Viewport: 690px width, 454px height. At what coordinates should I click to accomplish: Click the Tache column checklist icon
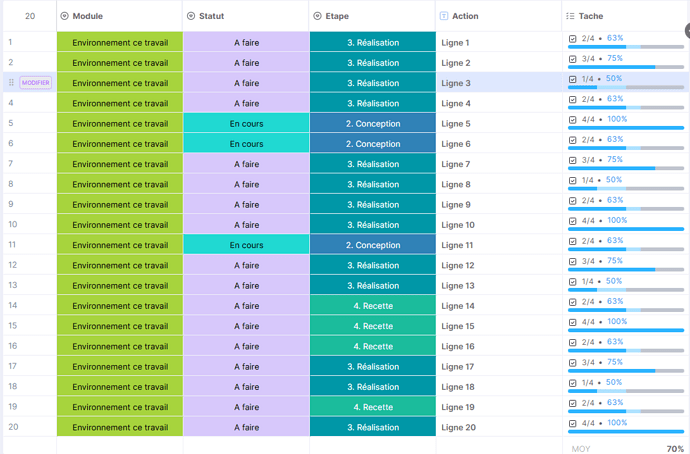(570, 16)
